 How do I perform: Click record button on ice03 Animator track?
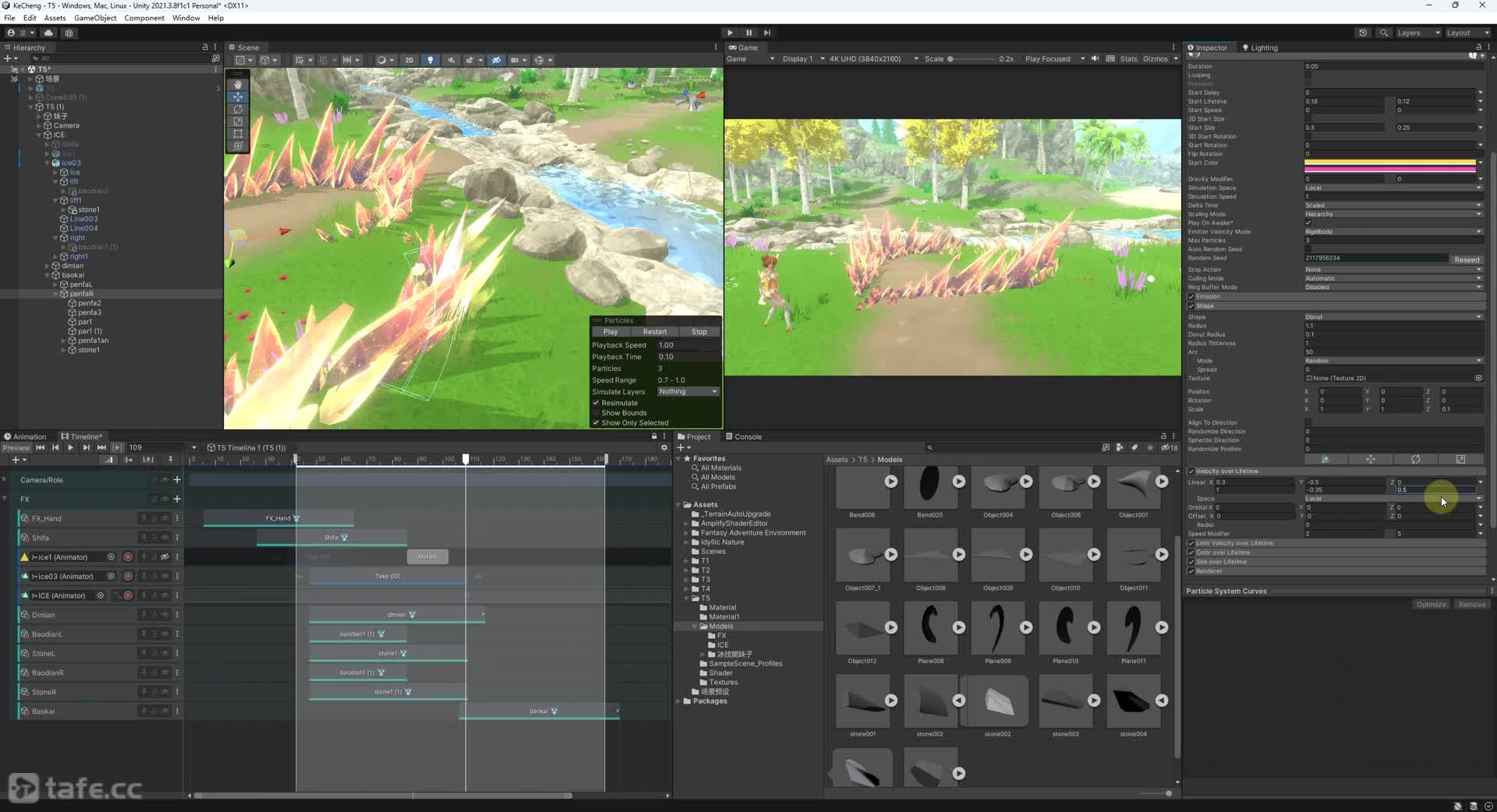click(128, 576)
